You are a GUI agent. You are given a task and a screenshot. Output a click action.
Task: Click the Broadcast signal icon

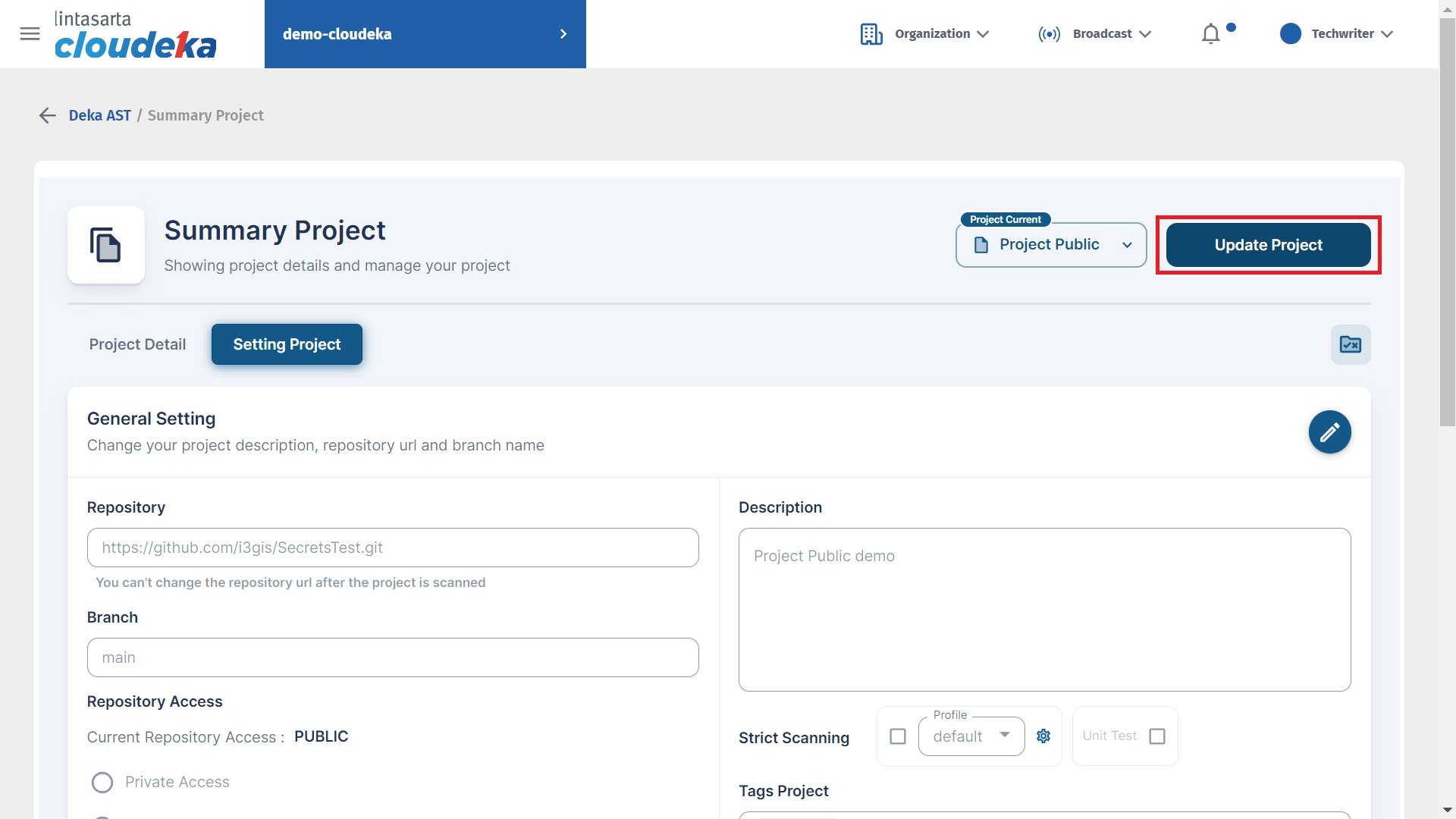1050,34
